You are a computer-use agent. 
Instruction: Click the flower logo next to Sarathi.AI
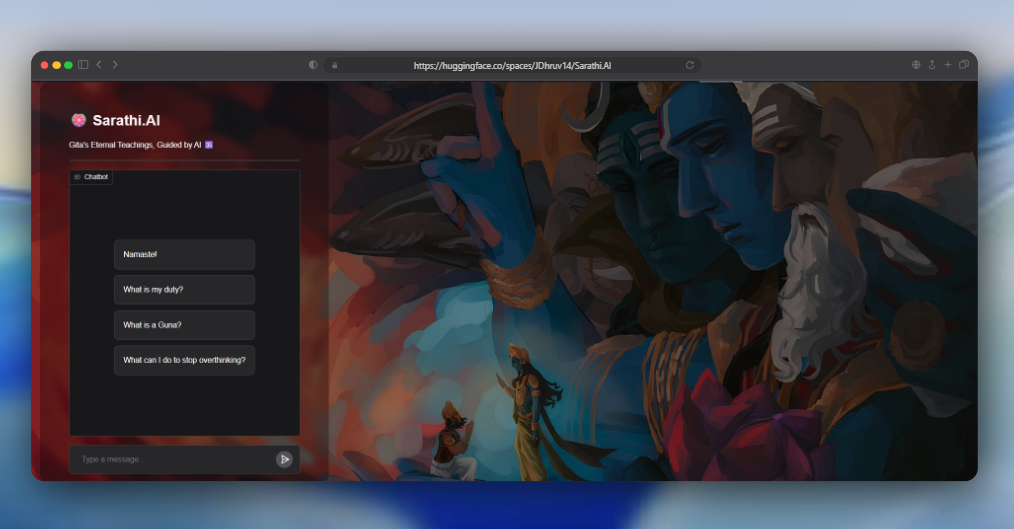coord(78,120)
